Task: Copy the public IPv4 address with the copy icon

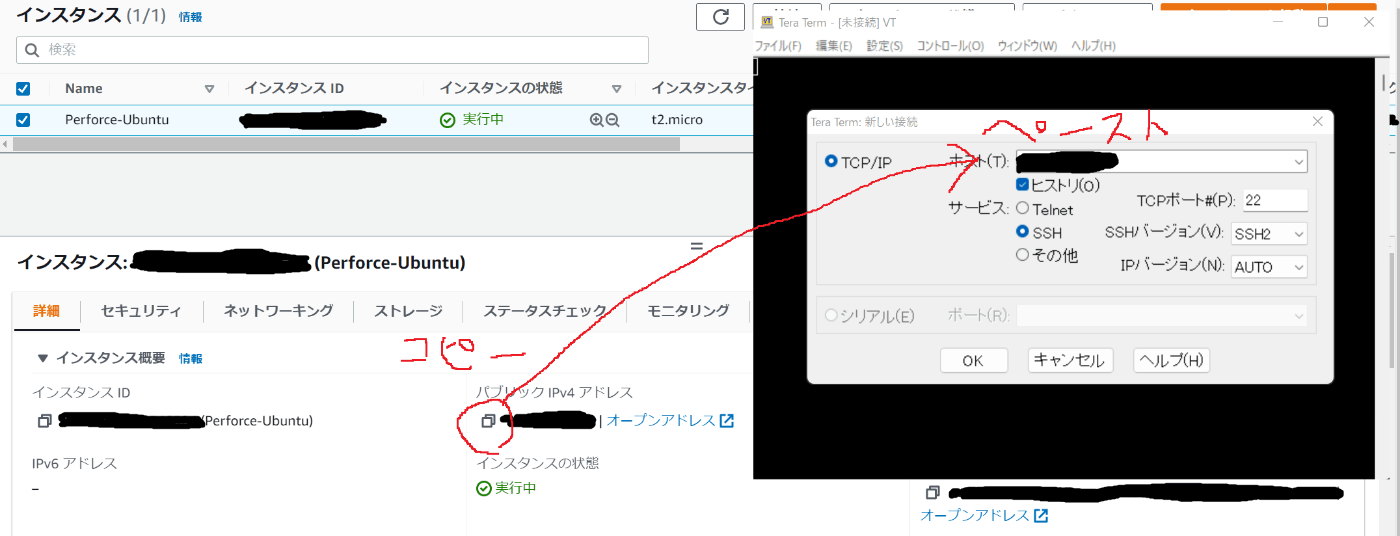Action: tap(488, 421)
